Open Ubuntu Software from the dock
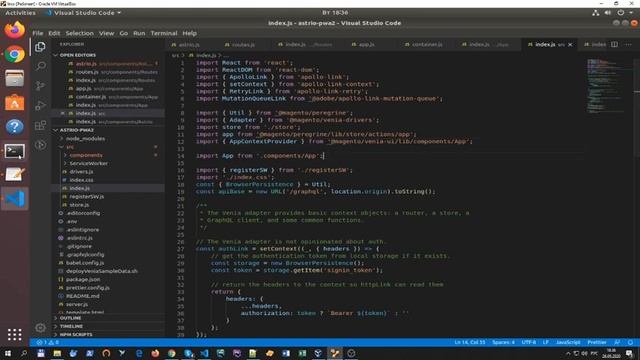Image resolution: width=640 pixels, height=360 pixels. pos(15,103)
